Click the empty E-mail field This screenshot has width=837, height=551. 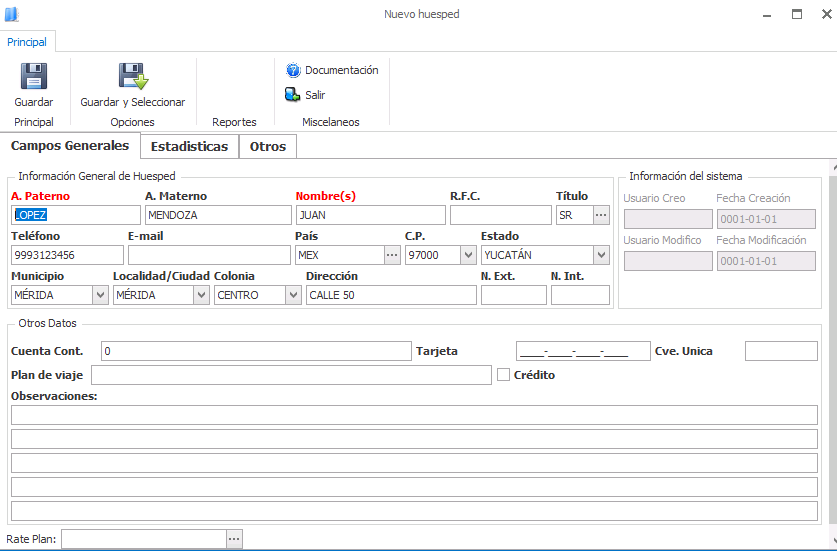pos(209,255)
